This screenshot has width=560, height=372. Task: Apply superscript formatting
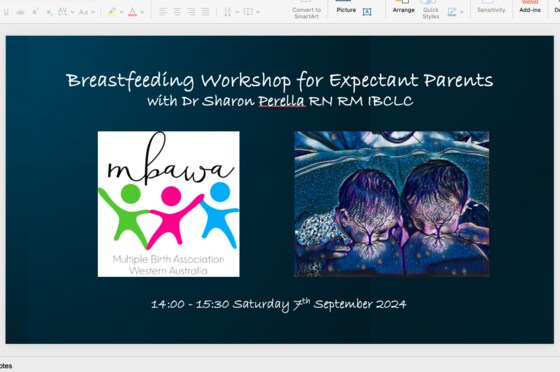coord(35,12)
